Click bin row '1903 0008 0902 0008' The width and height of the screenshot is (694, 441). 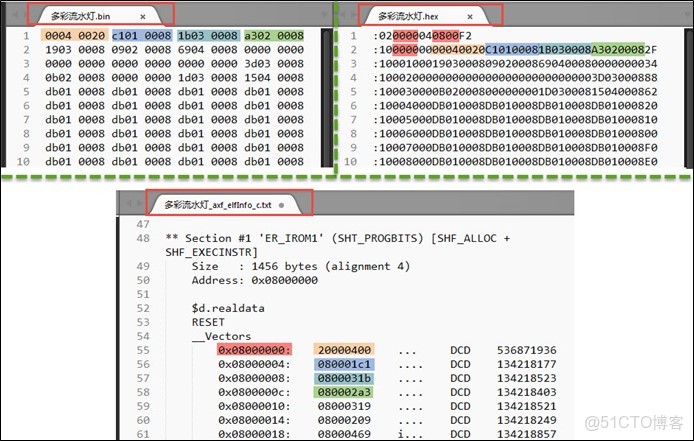click(x=174, y=50)
